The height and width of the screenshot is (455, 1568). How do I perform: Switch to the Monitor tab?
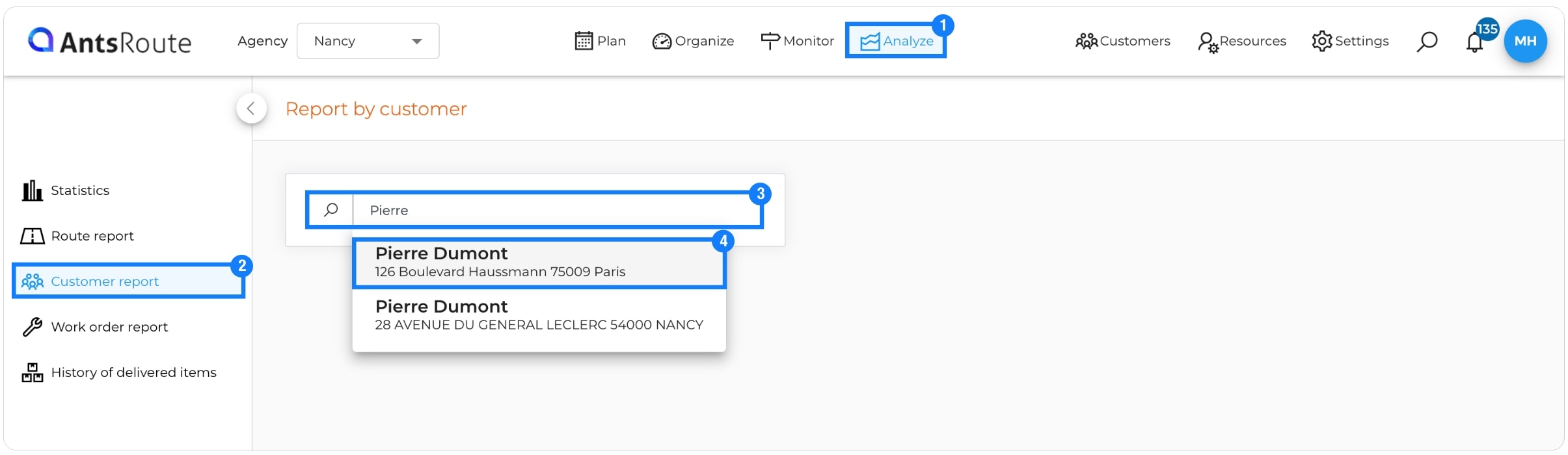coord(797,41)
